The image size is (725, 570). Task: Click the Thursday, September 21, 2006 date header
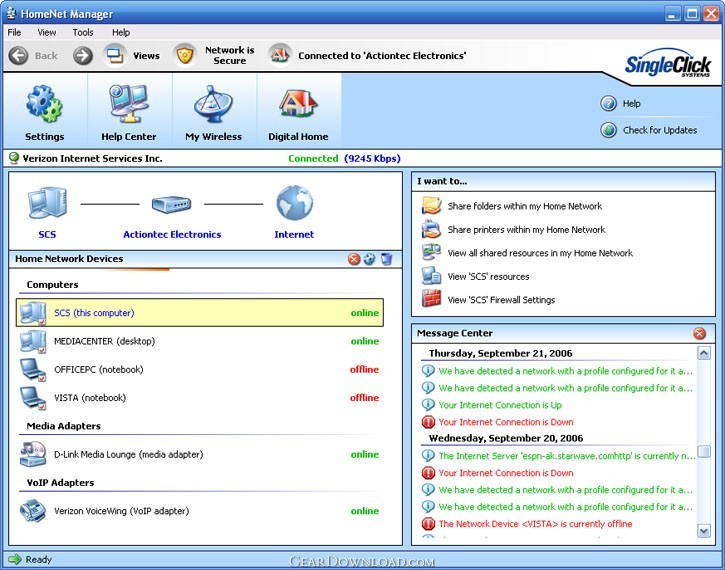click(500, 353)
